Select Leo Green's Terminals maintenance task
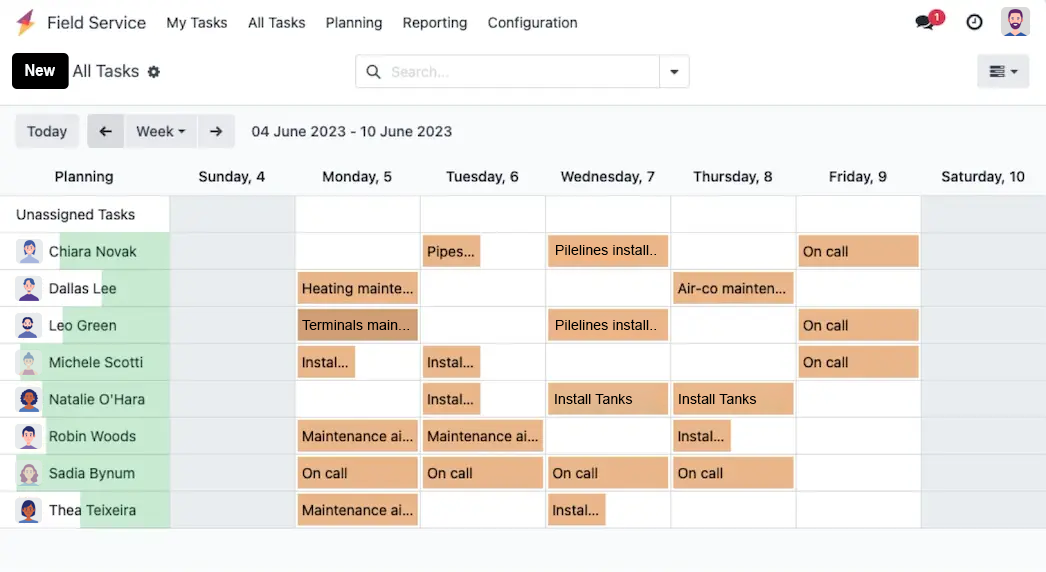Viewport: 1046px width, 572px height. point(358,325)
